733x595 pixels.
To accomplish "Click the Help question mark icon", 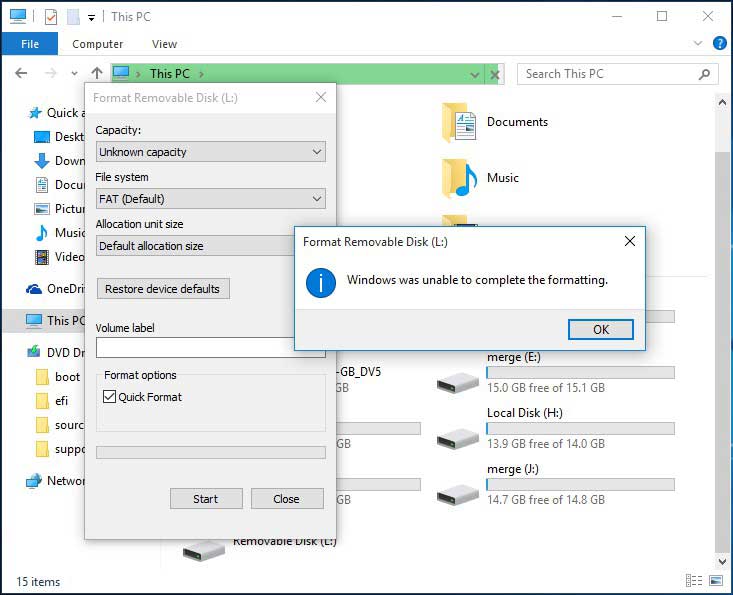I will click(x=719, y=43).
